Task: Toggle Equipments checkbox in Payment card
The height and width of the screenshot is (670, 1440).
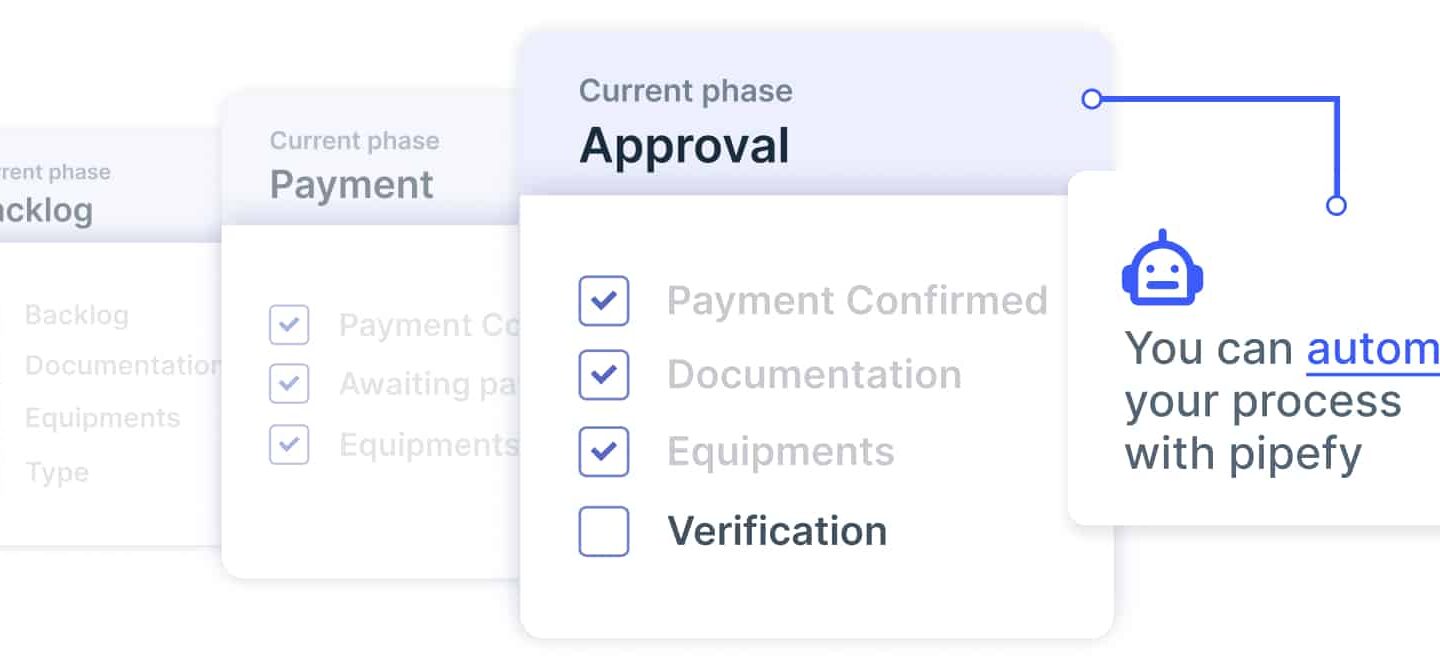Action: 289,444
